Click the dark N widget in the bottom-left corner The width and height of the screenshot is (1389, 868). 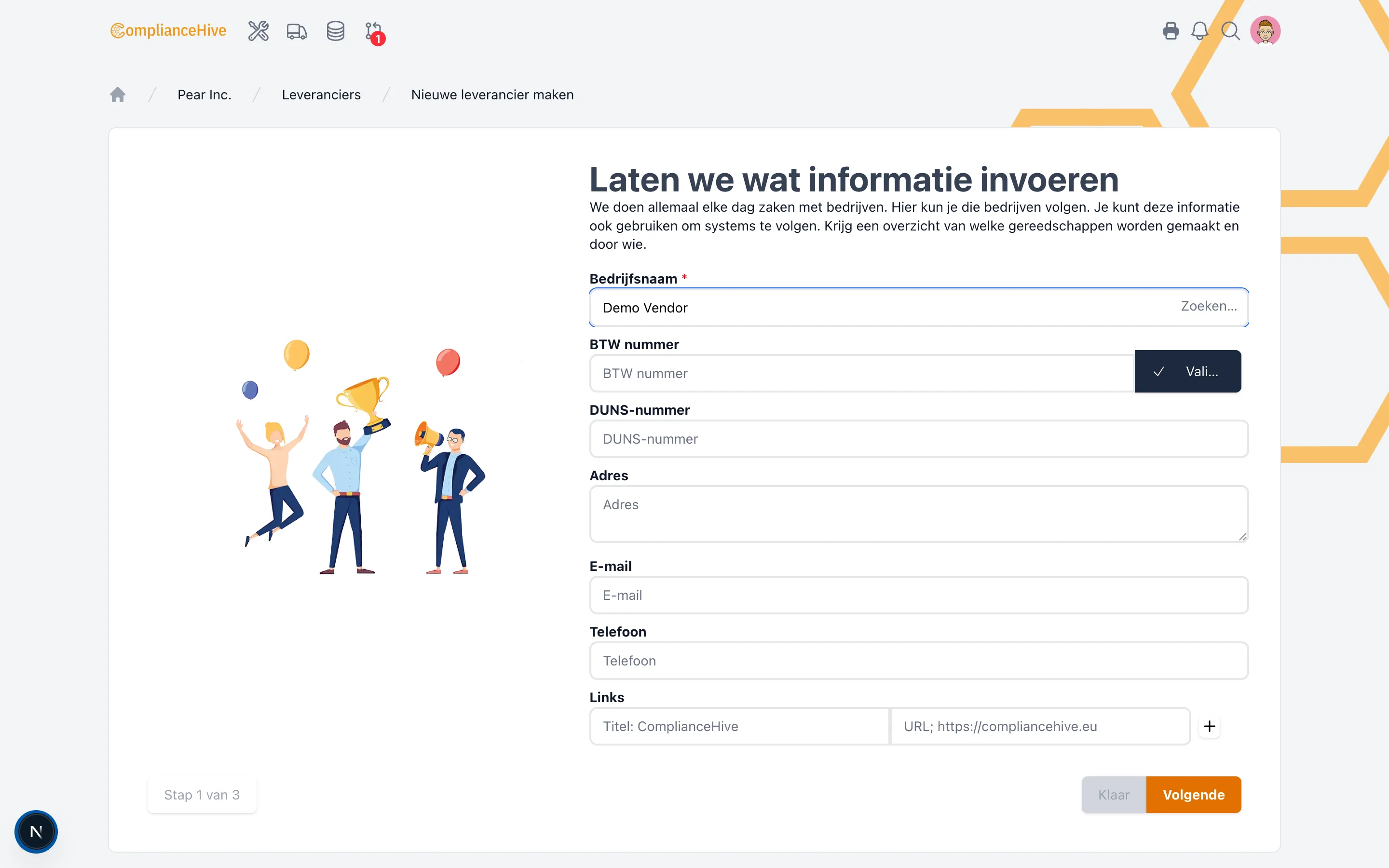click(36, 831)
